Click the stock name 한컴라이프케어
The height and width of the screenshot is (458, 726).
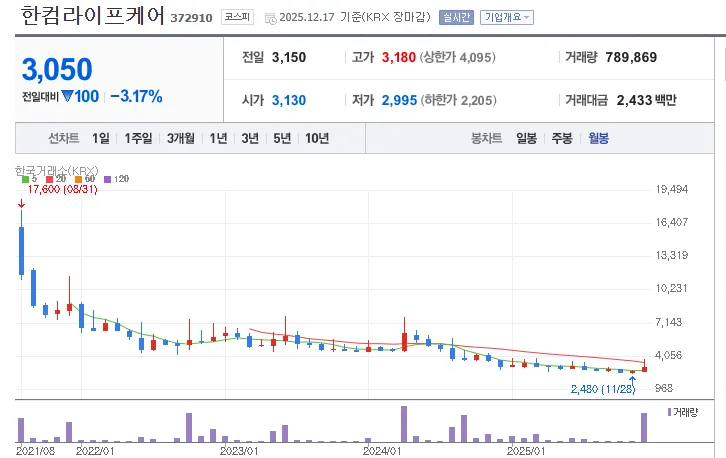click(93, 16)
